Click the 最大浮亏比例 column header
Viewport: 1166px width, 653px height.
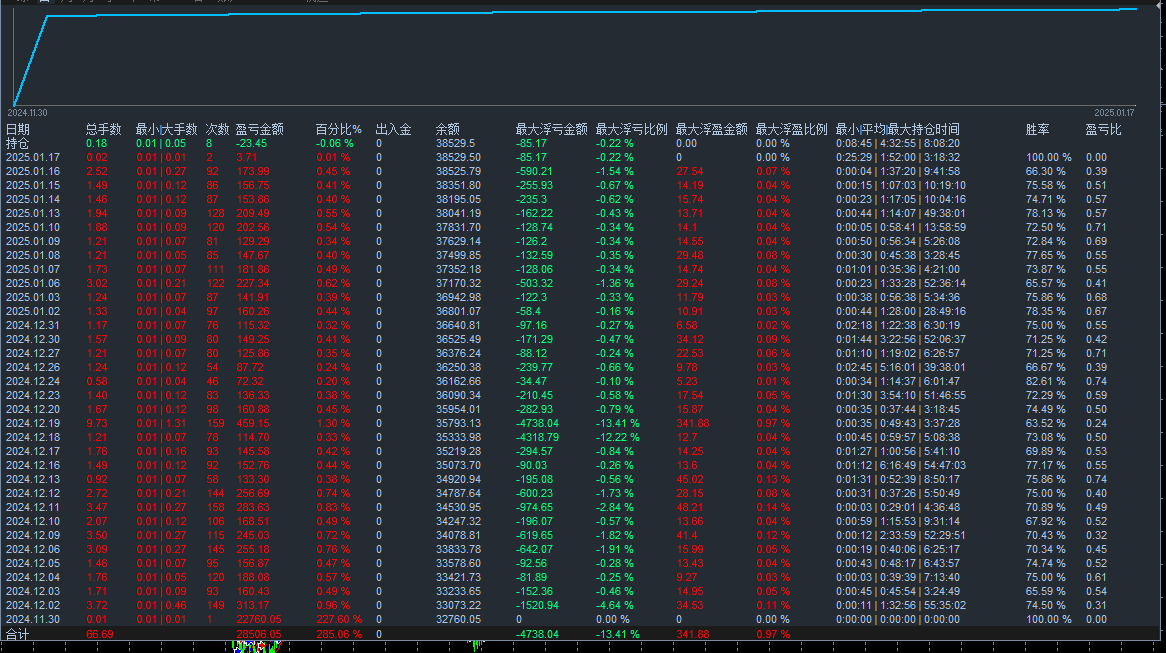pyautogui.click(x=631, y=129)
